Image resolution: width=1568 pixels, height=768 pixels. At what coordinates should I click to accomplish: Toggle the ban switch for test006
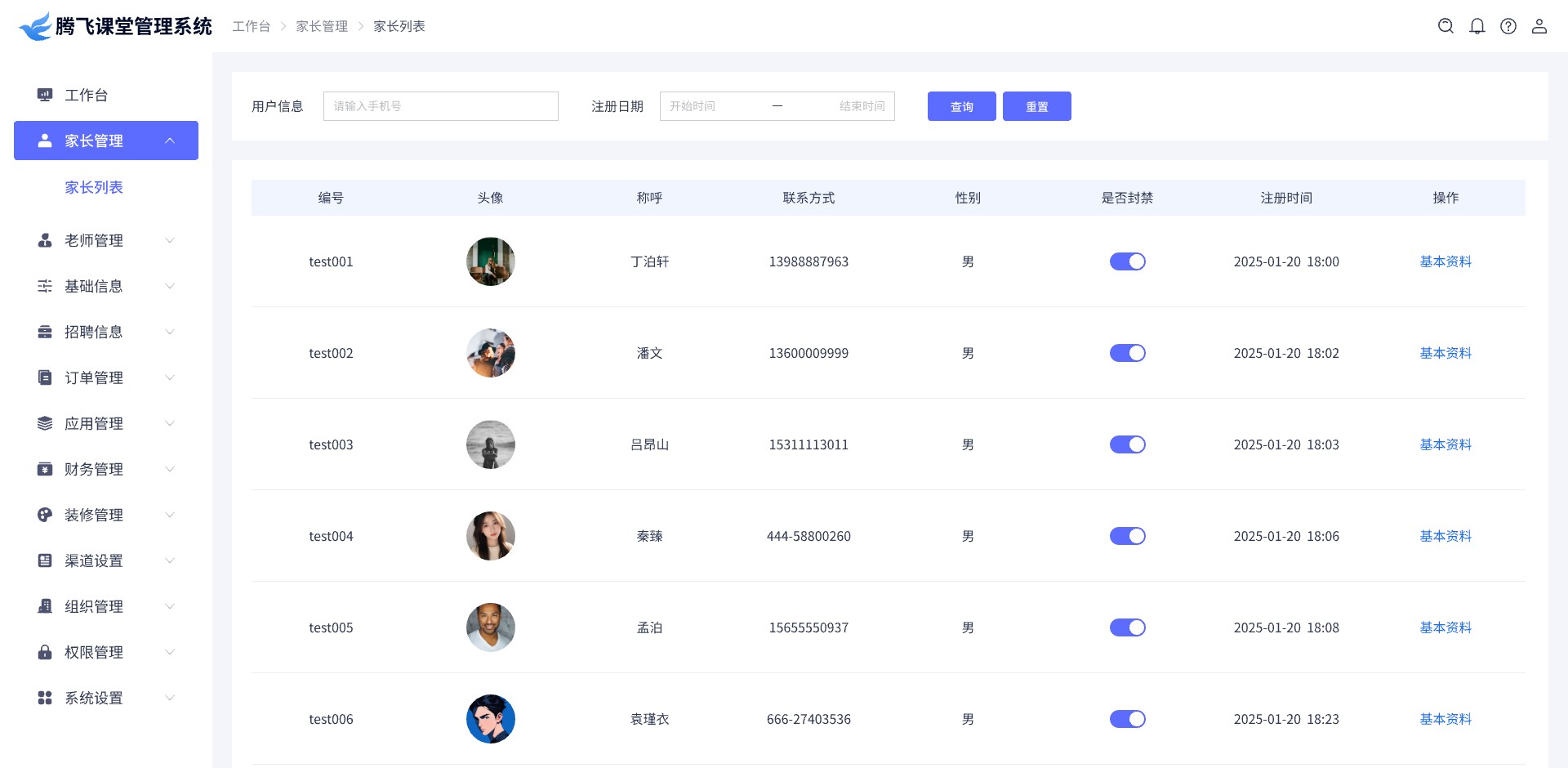click(1127, 719)
